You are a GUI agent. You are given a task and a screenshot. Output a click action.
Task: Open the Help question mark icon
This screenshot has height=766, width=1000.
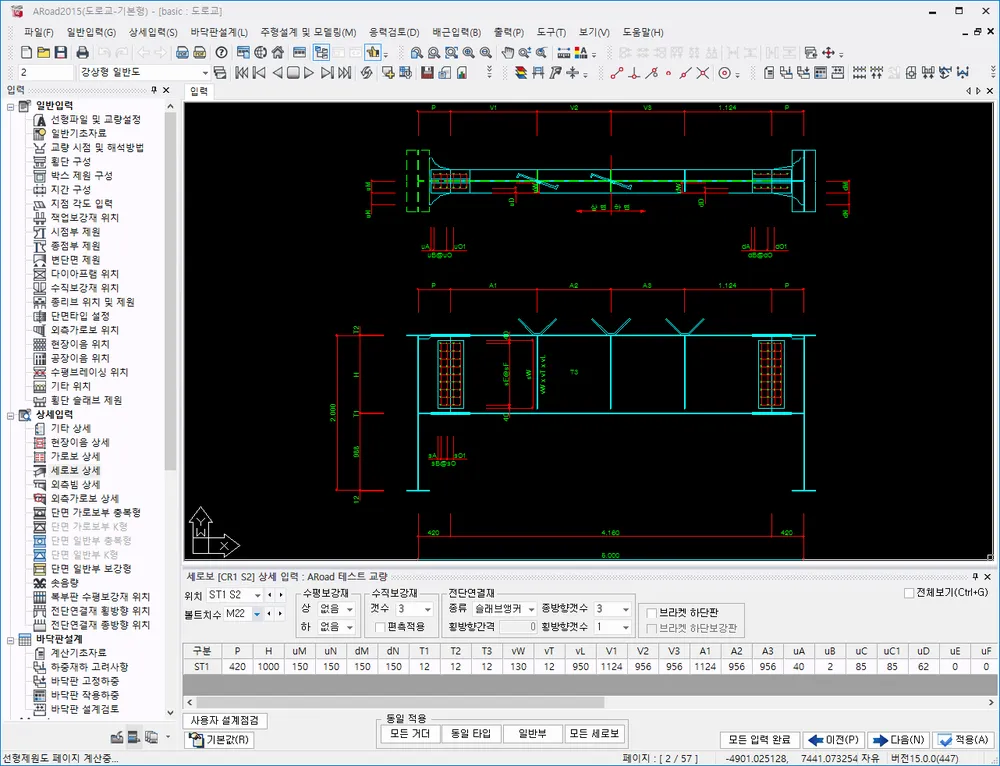(221, 52)
